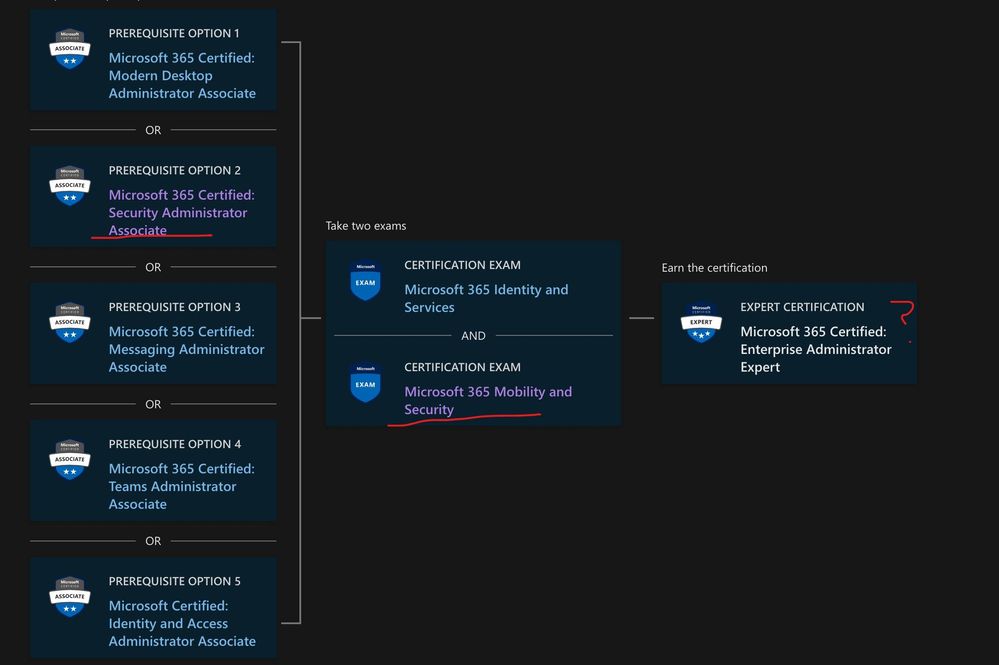Click 'CERTIFICATION EXAM' heading above Identity and Services
Viewport: 999px width, 665px height.
[x=462, y=265]
